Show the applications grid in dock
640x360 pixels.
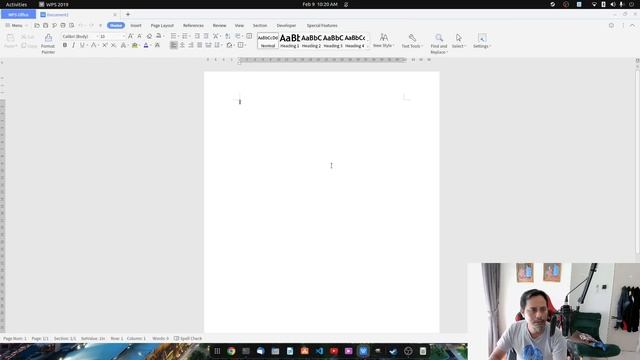217,351
